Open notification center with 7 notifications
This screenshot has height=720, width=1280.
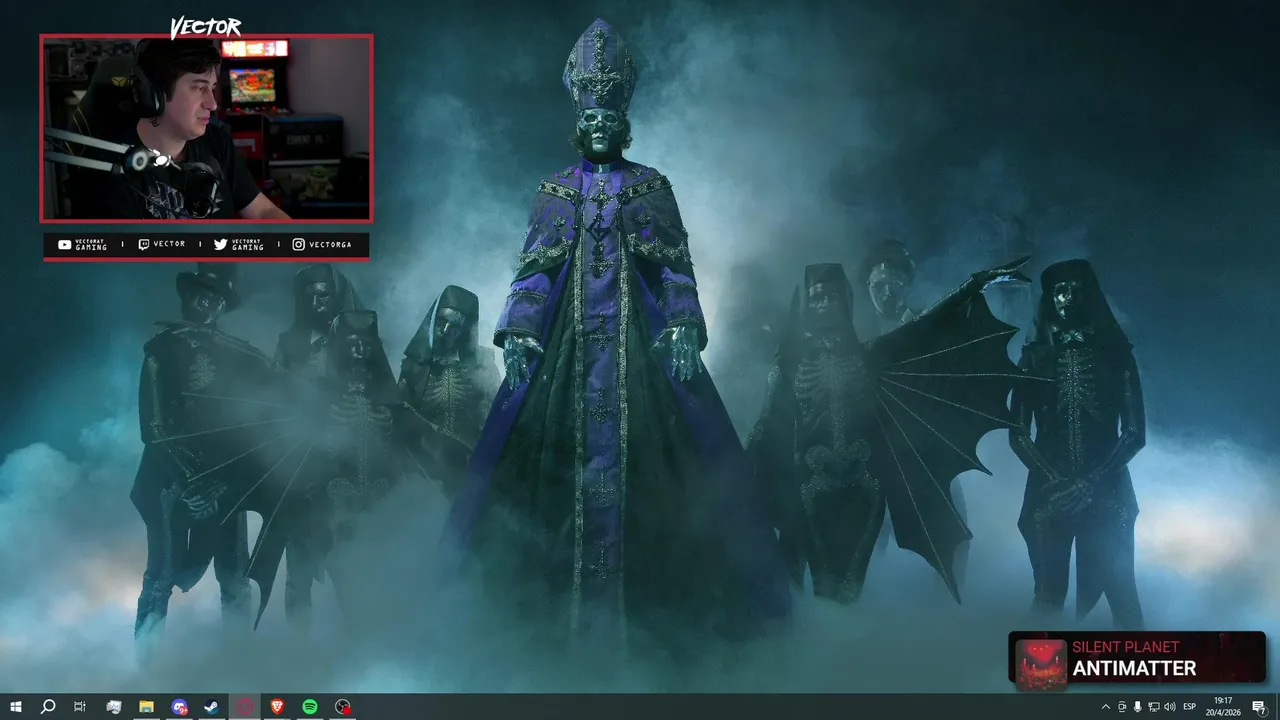(1259, 707)
